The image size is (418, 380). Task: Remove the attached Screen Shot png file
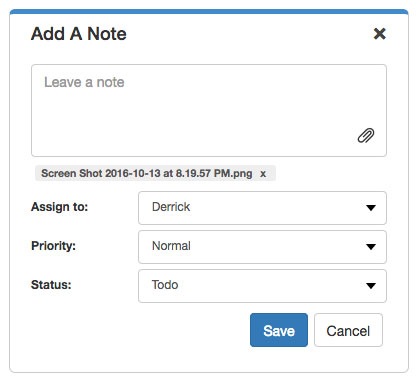pos(263,174)
